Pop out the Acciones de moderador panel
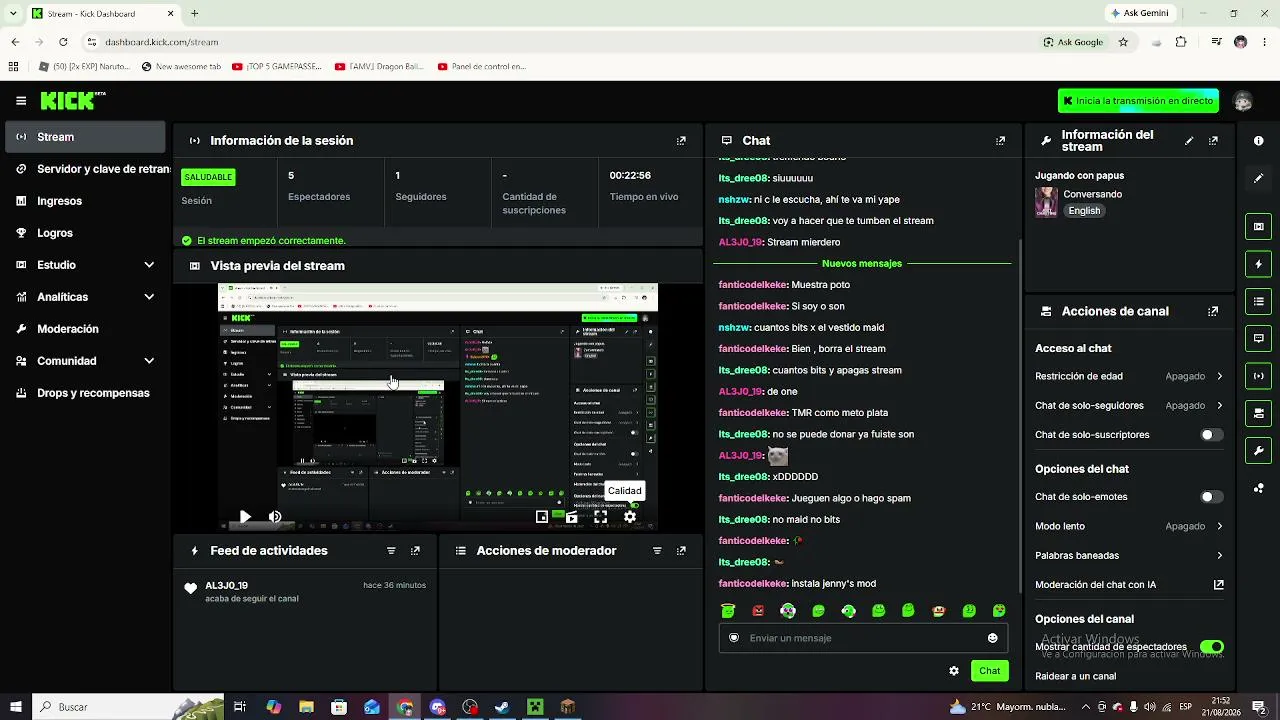Image resolution: width=1280 pixels, height=720 pixels. pos(681,551)
